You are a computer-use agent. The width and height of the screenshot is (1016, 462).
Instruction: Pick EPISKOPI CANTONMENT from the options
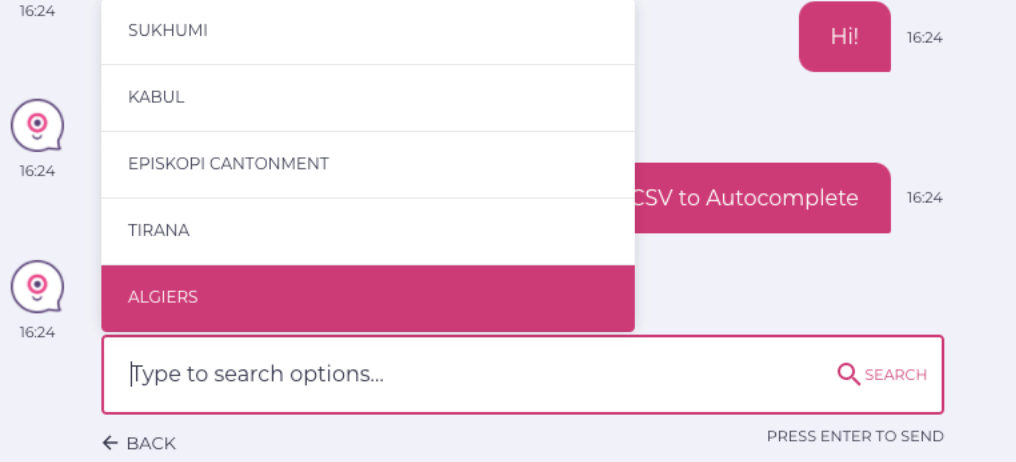[368, 164]
